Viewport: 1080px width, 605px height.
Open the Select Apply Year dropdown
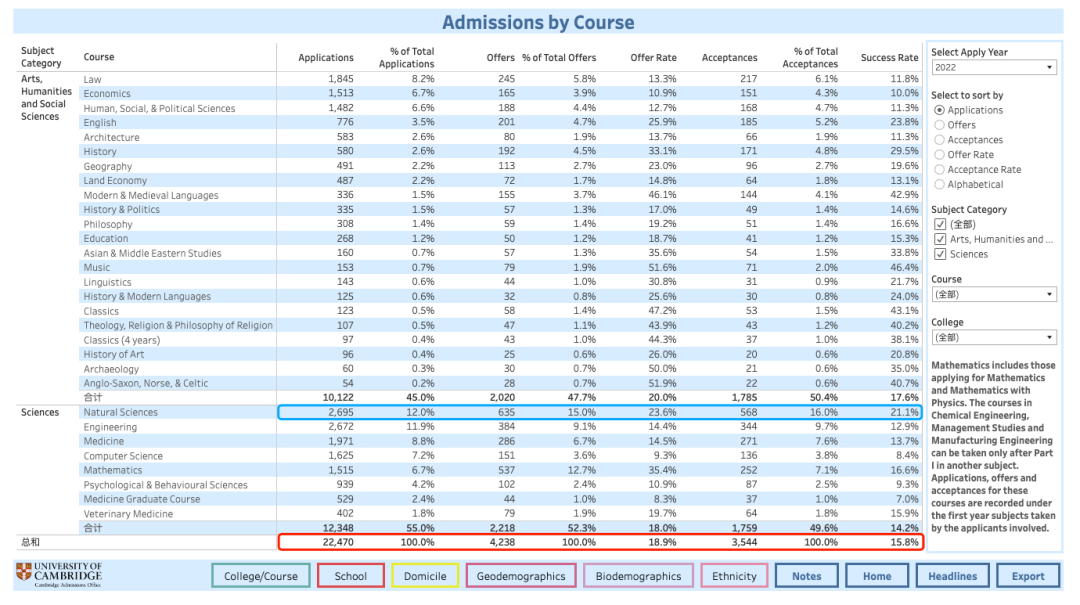[993, 68]
